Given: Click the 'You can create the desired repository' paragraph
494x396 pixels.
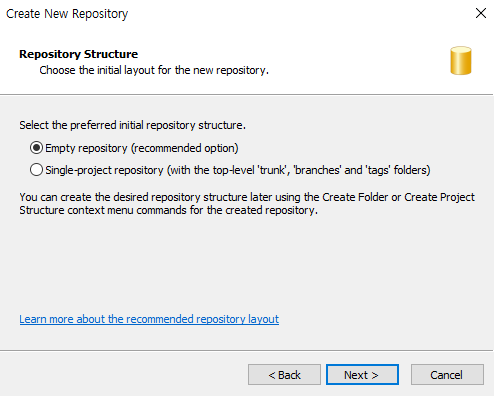Looking at the screenshot, I should pyautogui.click(x=247, y=204).
